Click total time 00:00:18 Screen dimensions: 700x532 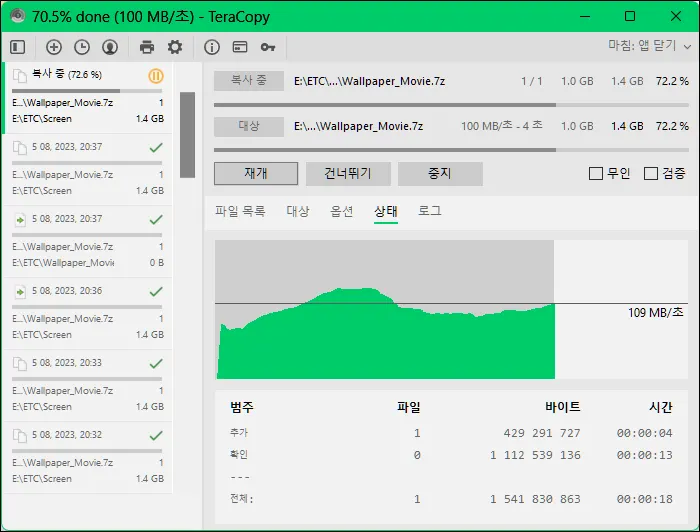pyautogui.click(x=645, y=499)
